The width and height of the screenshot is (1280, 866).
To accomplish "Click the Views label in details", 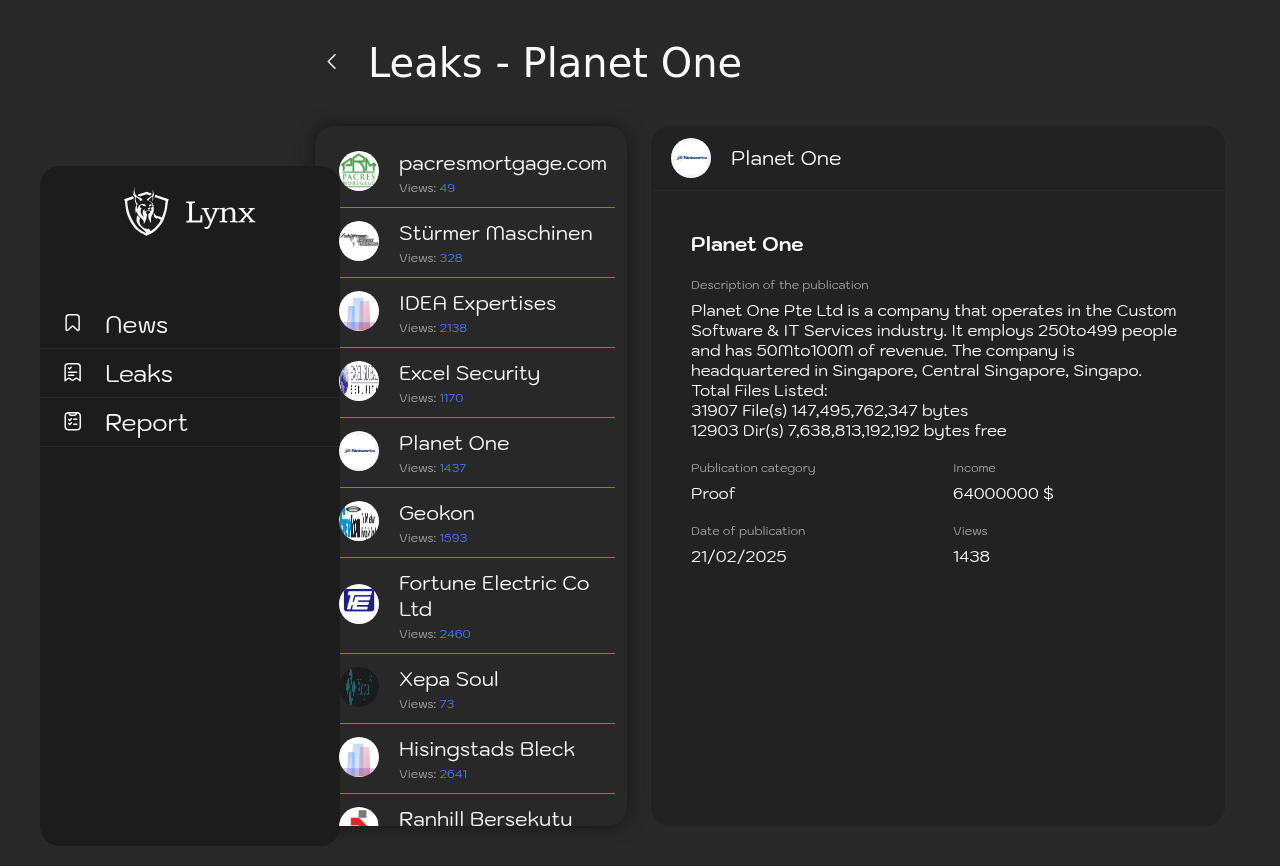I will tap(970, 531).
